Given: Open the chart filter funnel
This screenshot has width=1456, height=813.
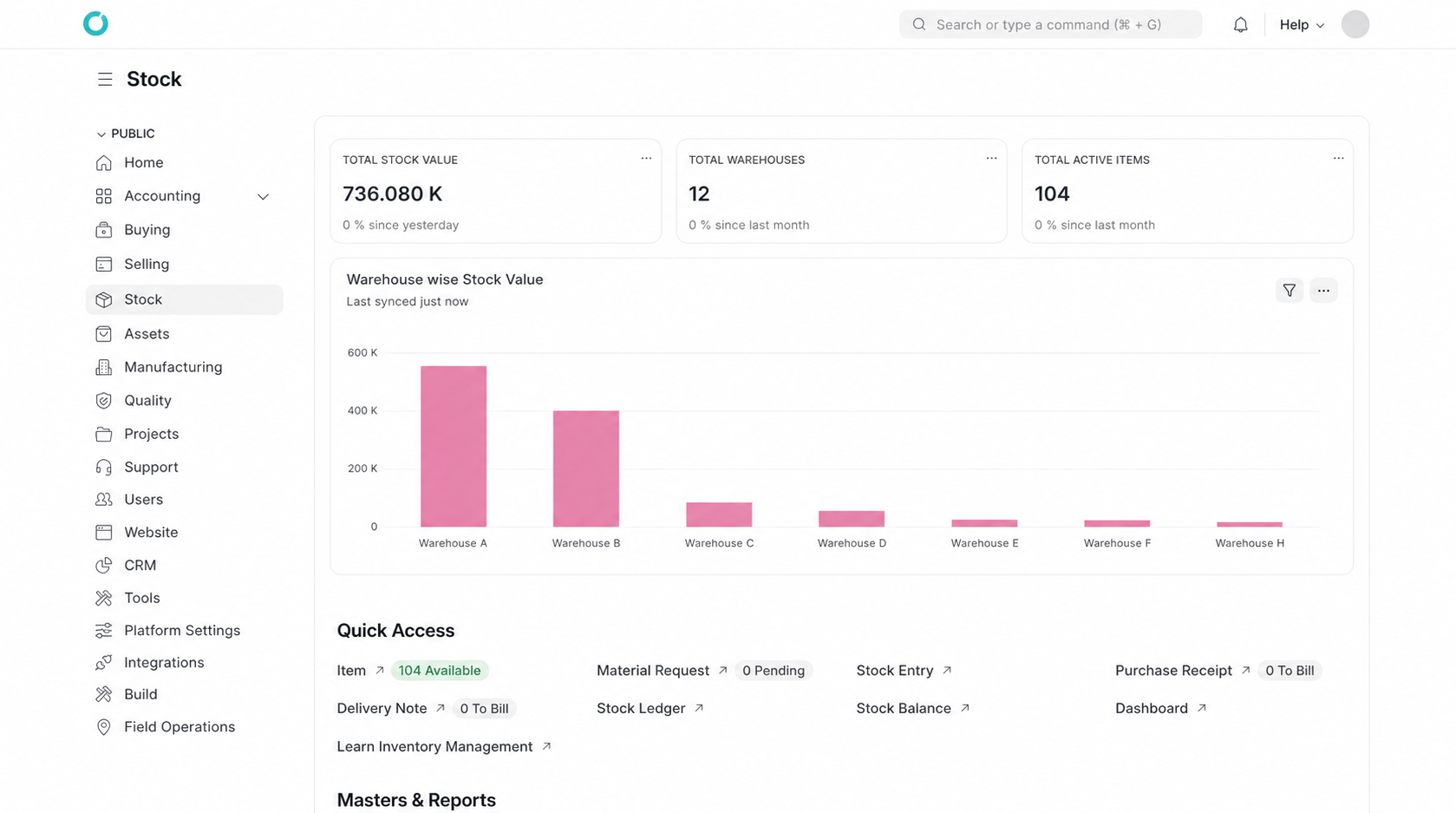Looking at the screenshot, I should coord(1290,291).
